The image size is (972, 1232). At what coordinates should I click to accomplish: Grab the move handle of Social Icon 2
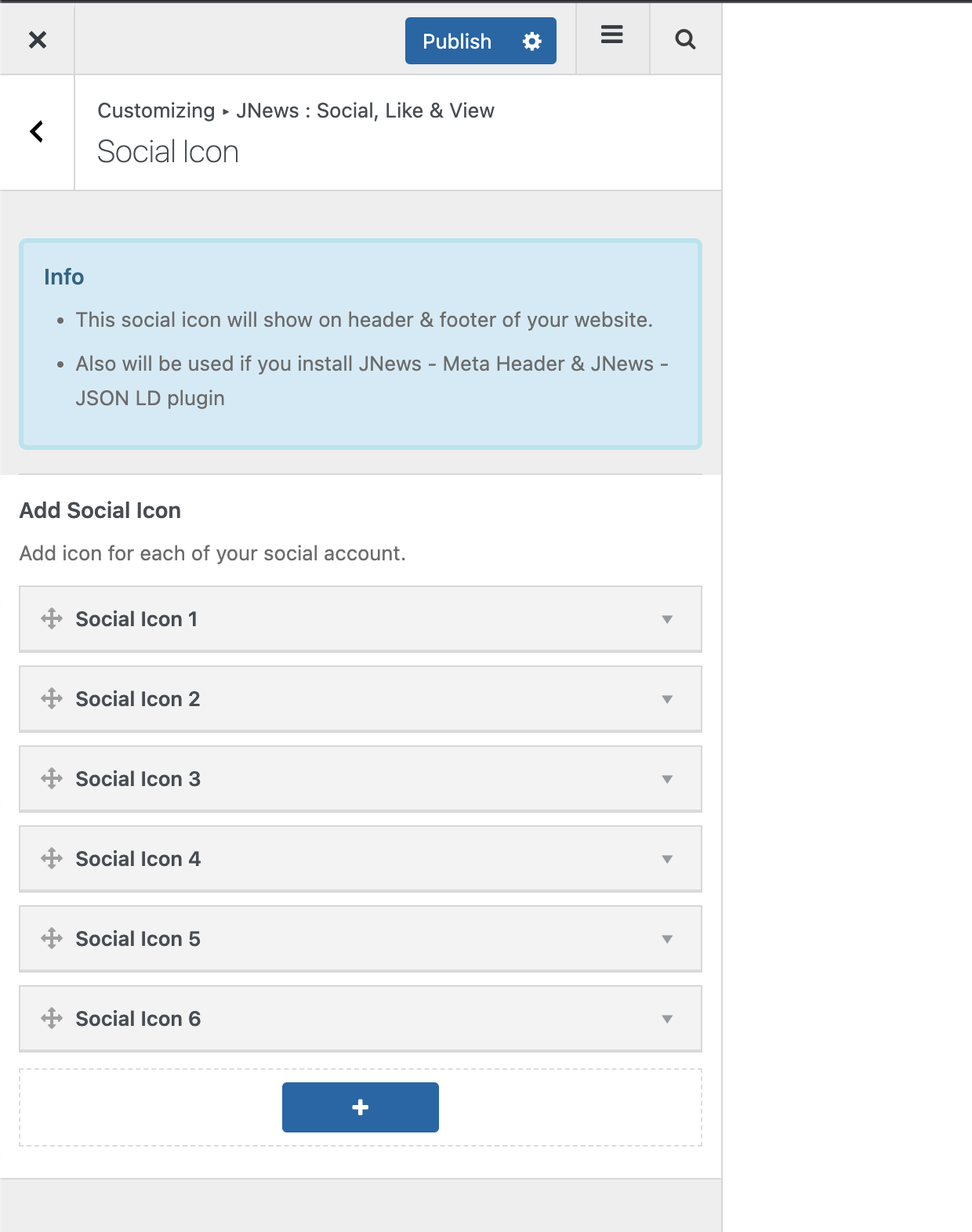pos(52,698)
